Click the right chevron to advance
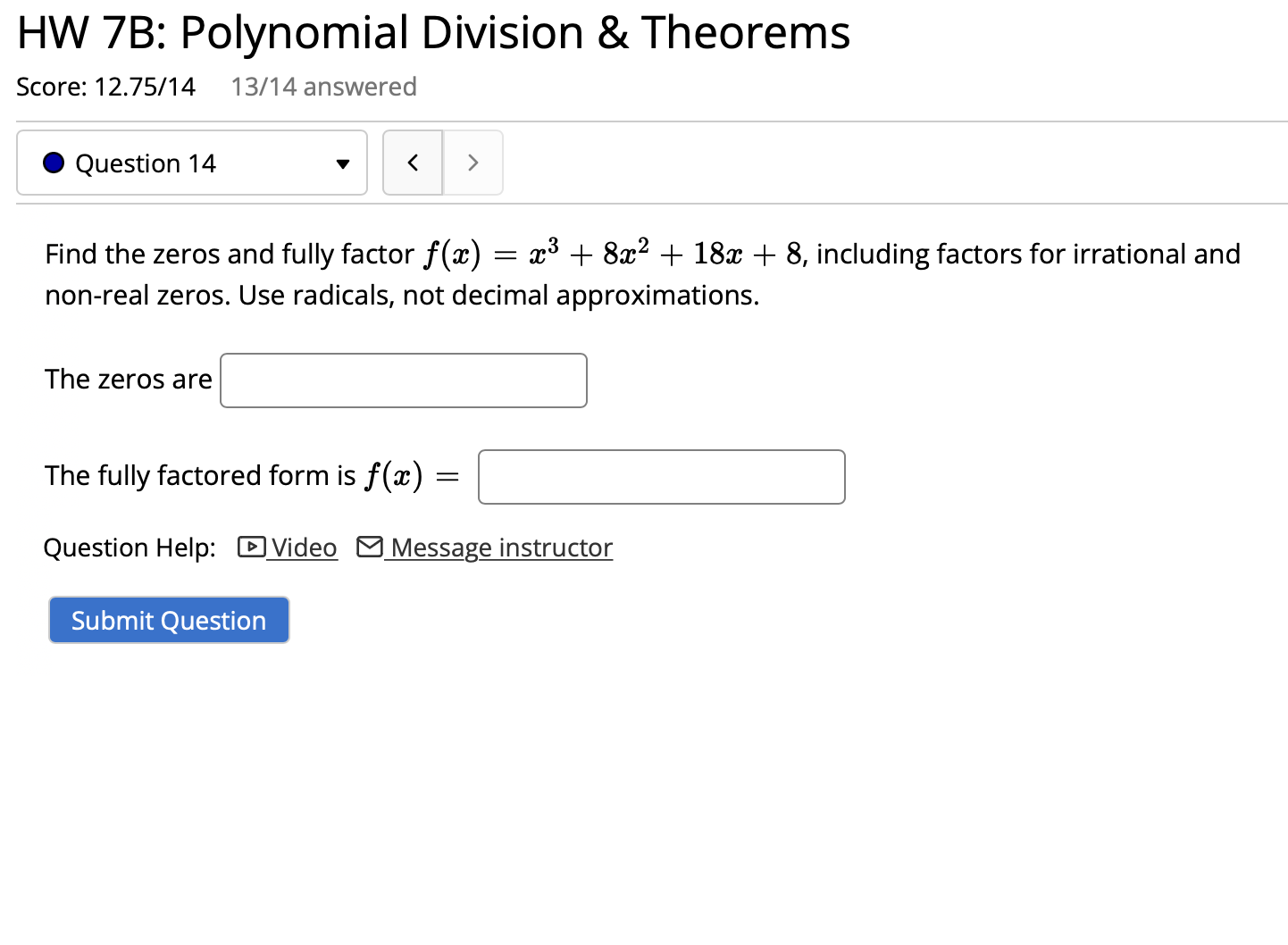Viewport: 1288px width, 945px height. tap(473, 163)
